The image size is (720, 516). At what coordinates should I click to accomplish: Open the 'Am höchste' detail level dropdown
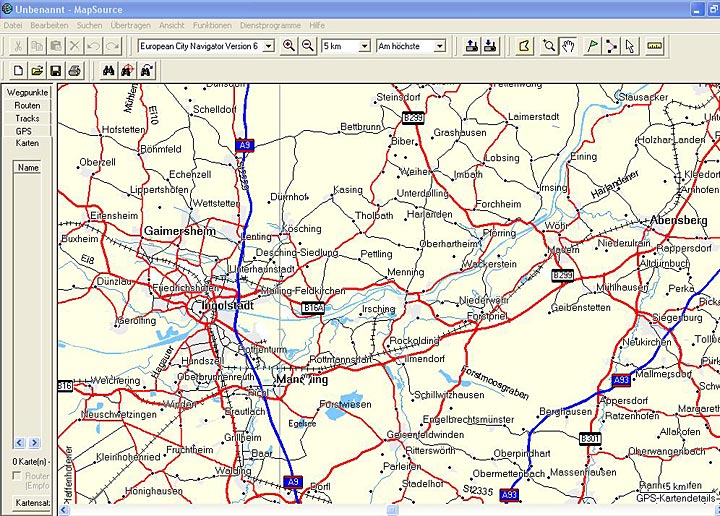pyautogui.click(x=439, y=46)
